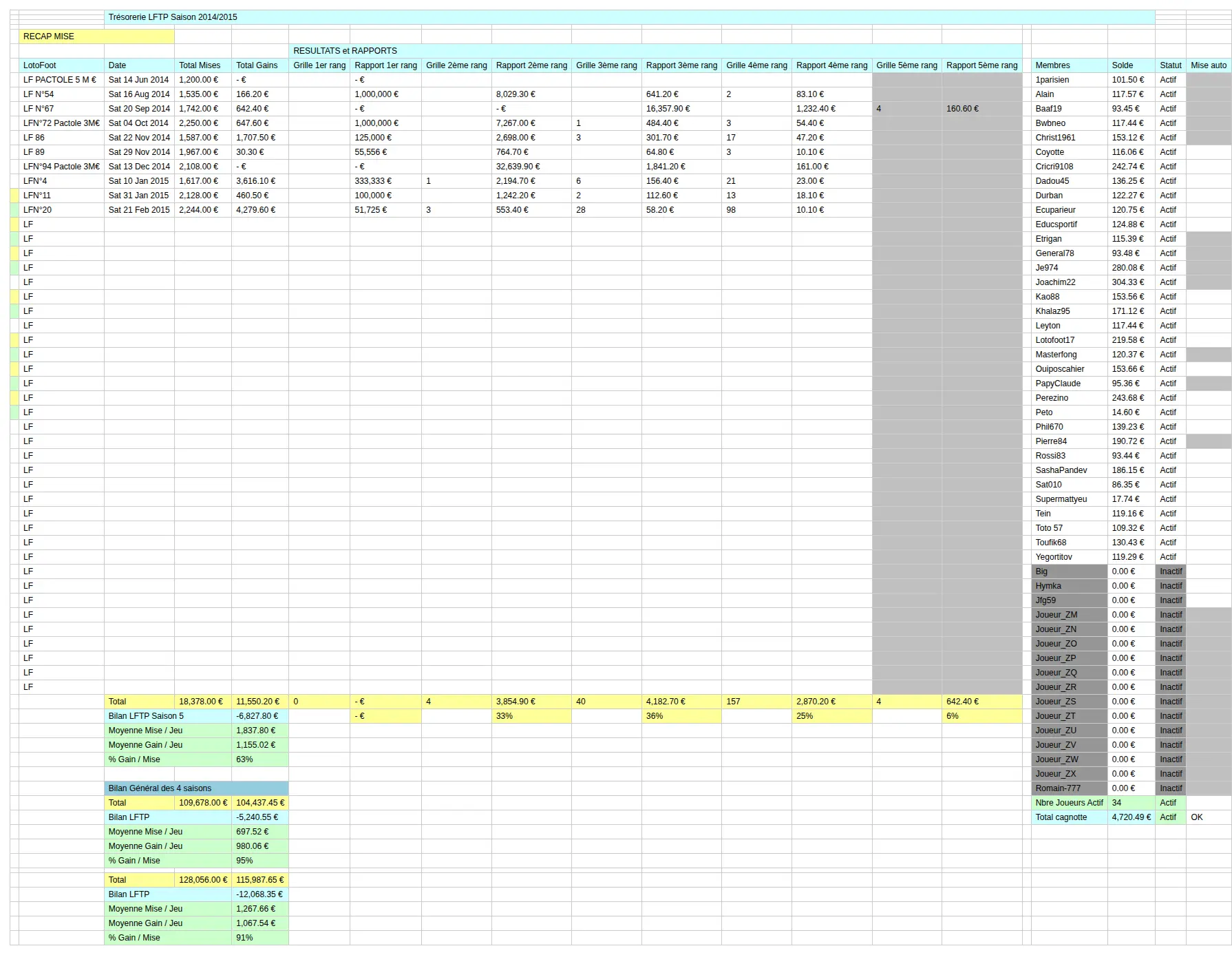Select the 'Bilan Général des 4 saisons' header
The image size is (1232, 955).
(x=196, y=788)
